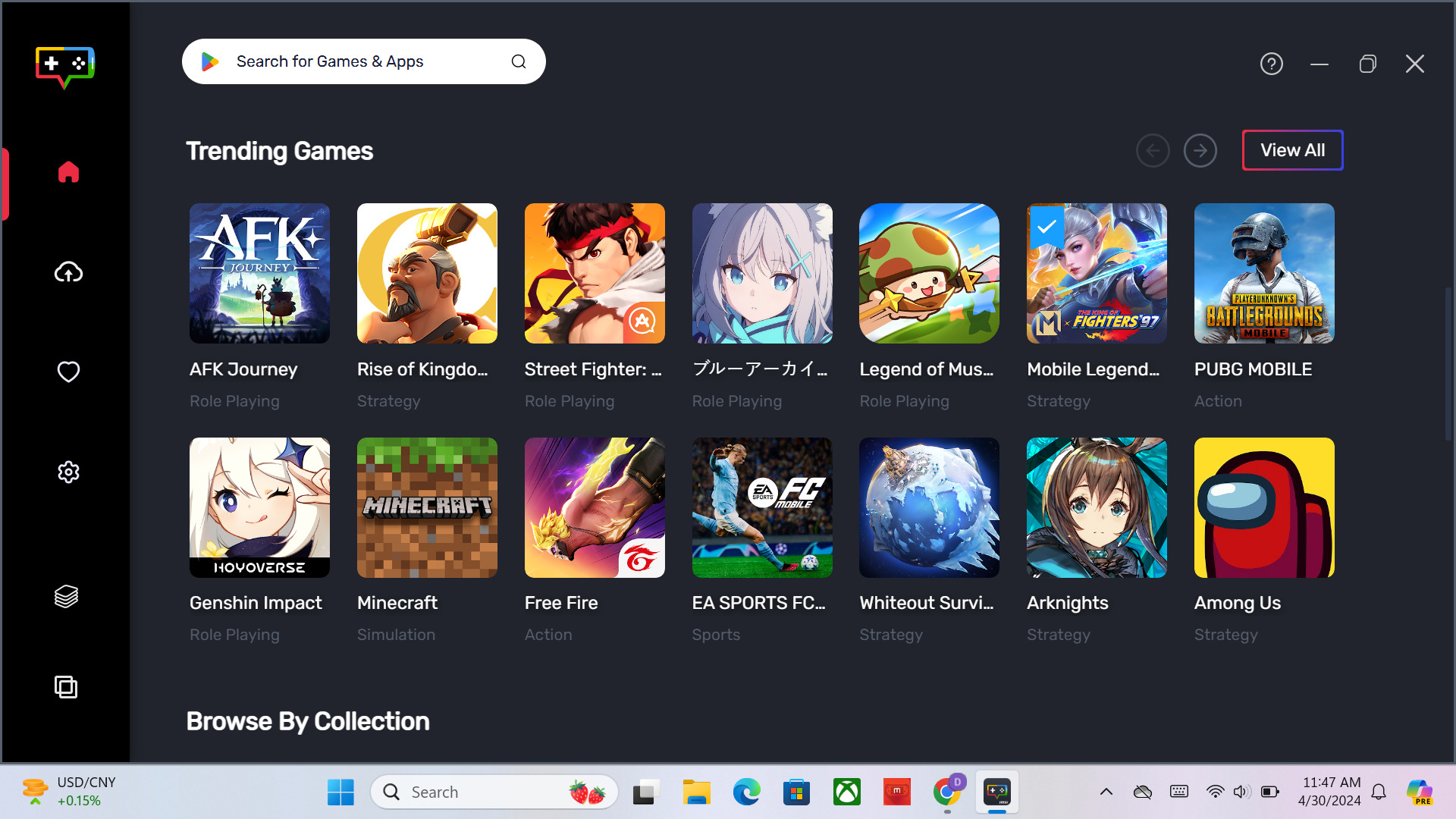This screenshot has height=819, width=1456.
Task: Click the Google Play icon in the search bar
Action: [209, 61]
